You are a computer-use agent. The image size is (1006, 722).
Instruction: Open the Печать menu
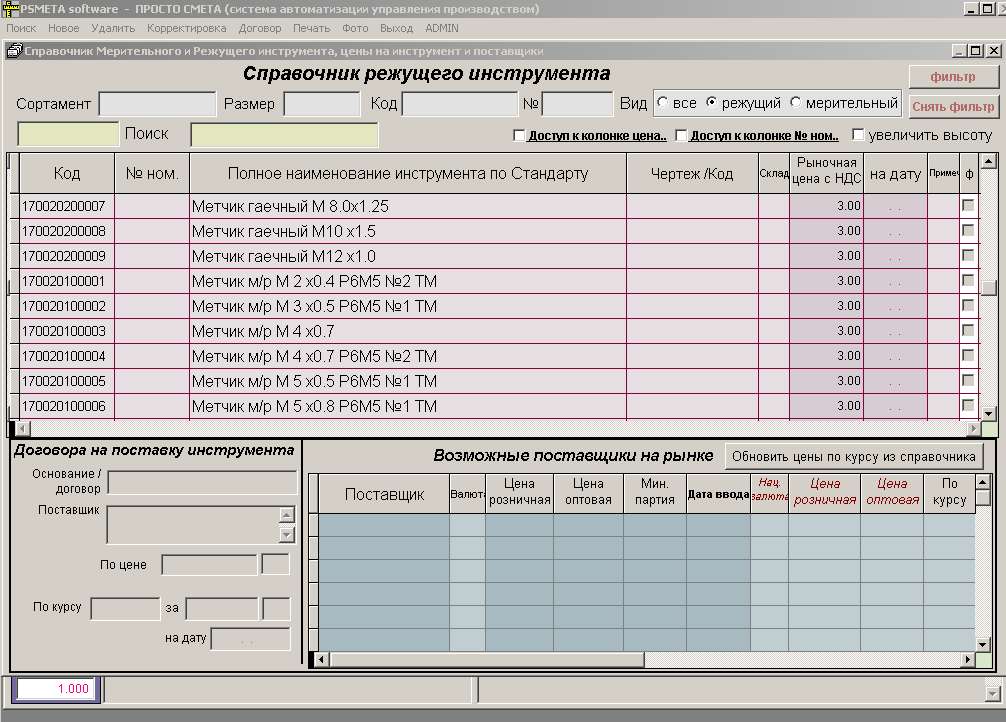coord(311,29)
